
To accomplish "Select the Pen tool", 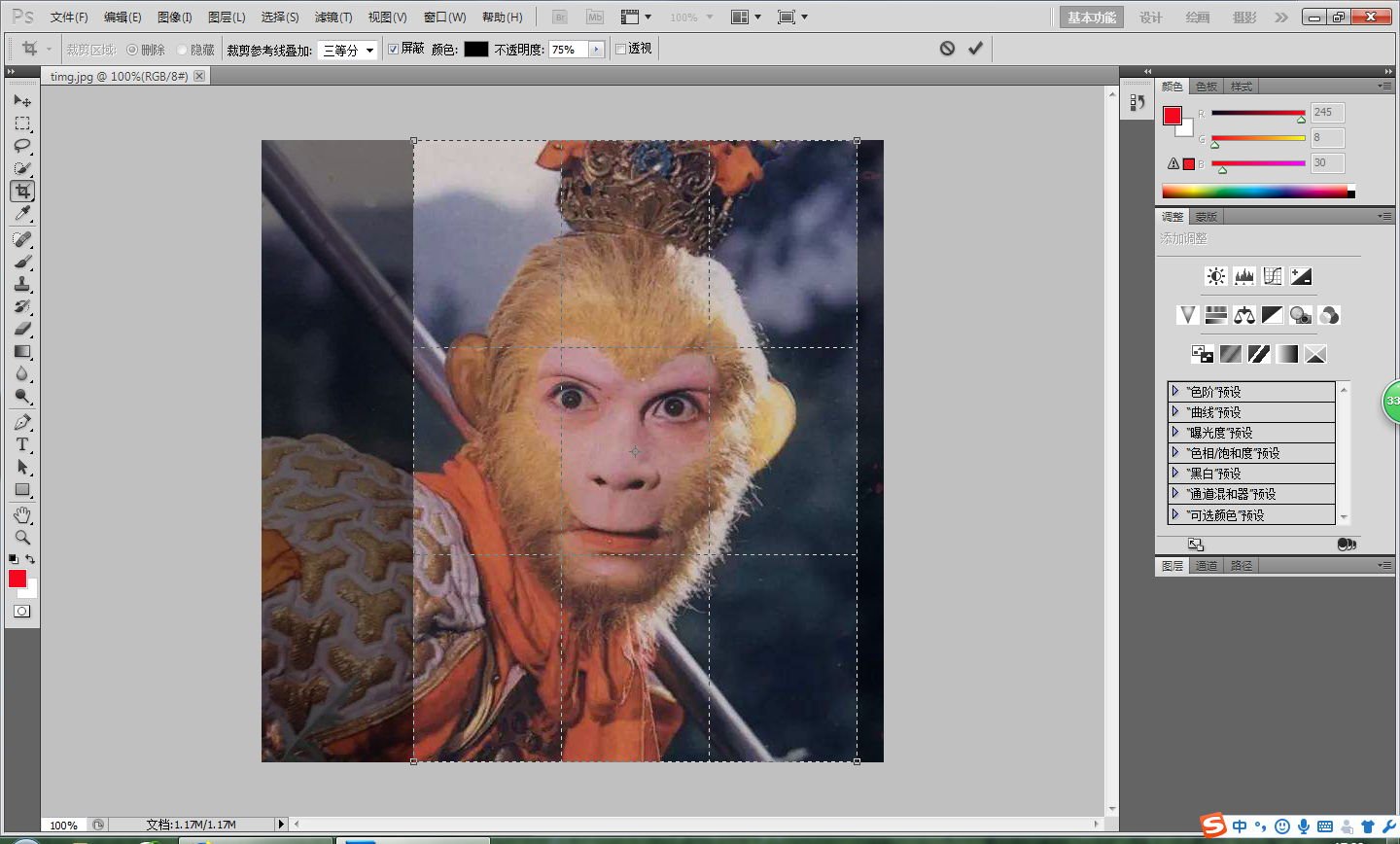I will coord(22,422).
